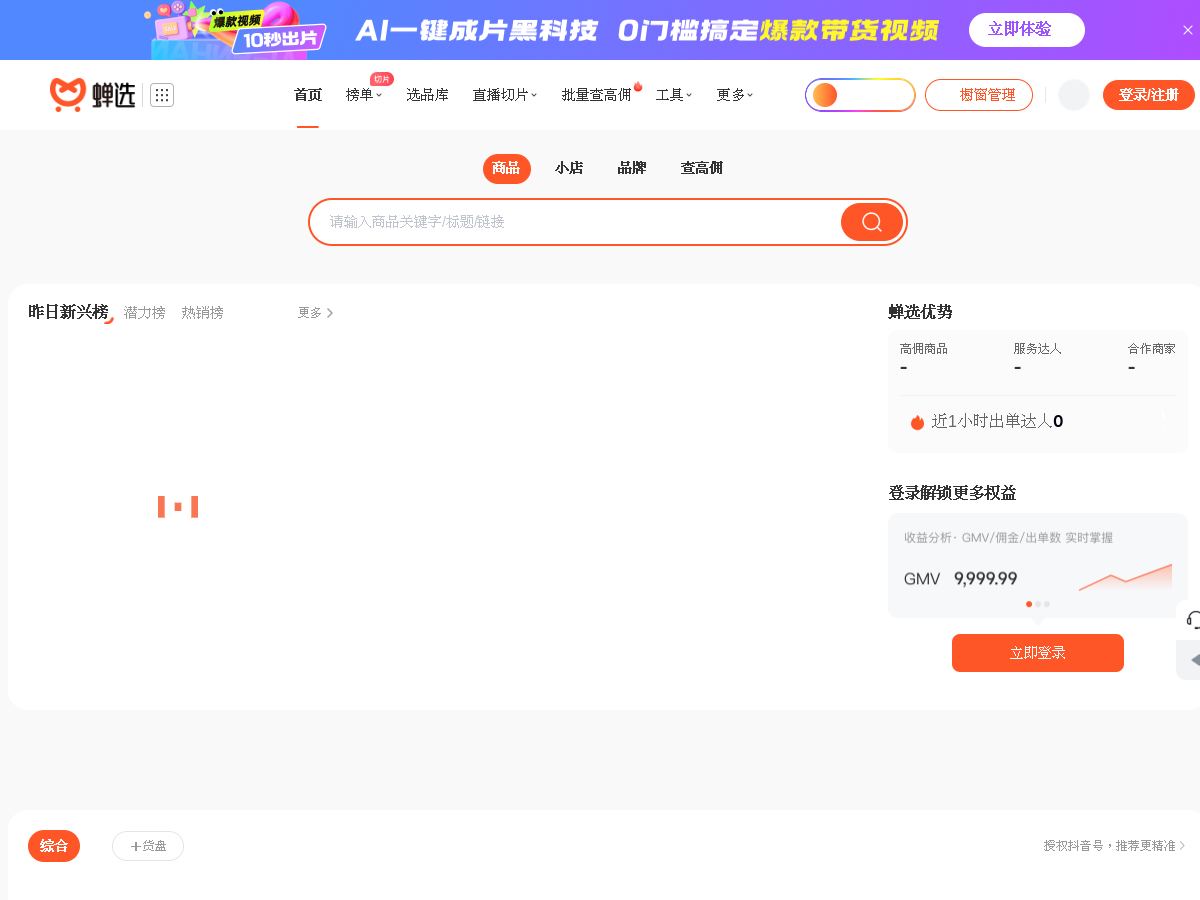Open 更多 rankings link with chevron
The image size is (1200, 900).
click(316, 313)
